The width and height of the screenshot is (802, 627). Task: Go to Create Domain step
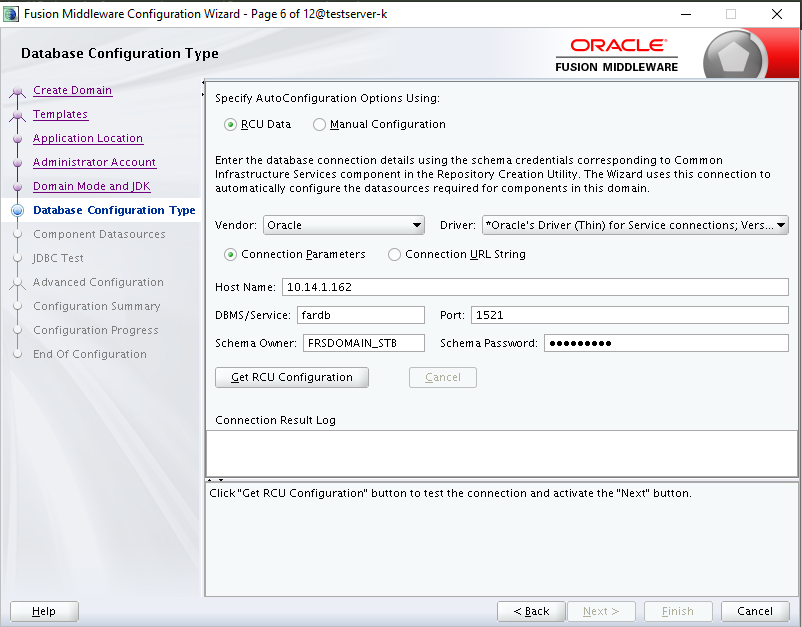(x=73, y=91)
